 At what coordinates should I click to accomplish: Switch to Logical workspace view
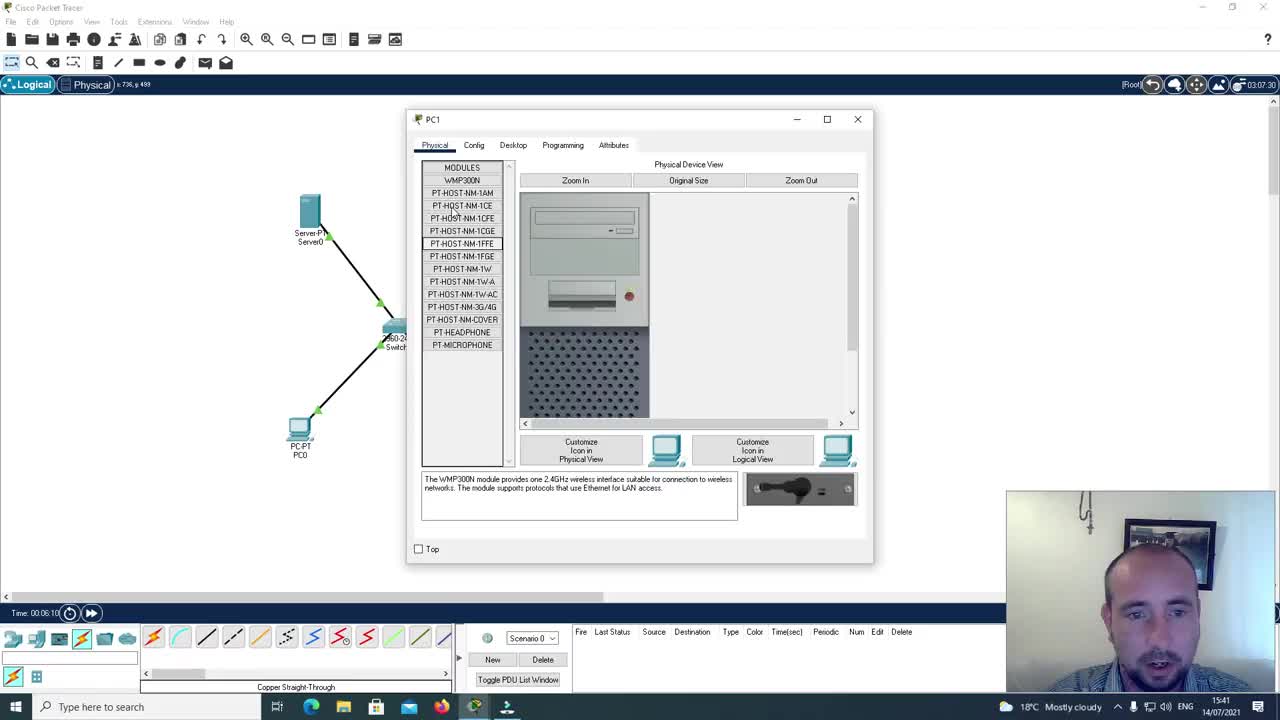[x=27, y=85]
